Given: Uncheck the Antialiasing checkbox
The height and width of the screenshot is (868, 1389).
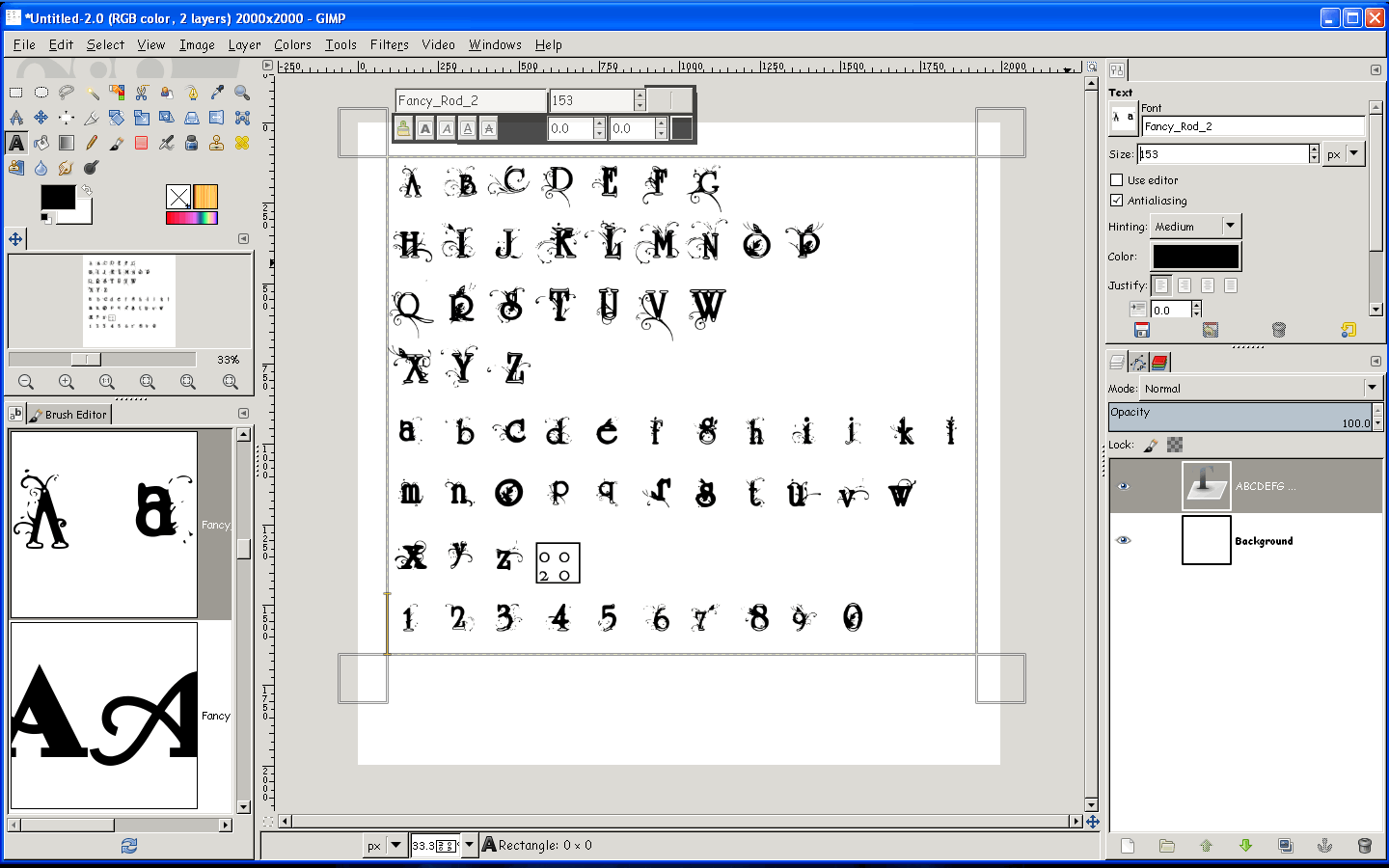Looking at the screenshot, I should 1116,201.
